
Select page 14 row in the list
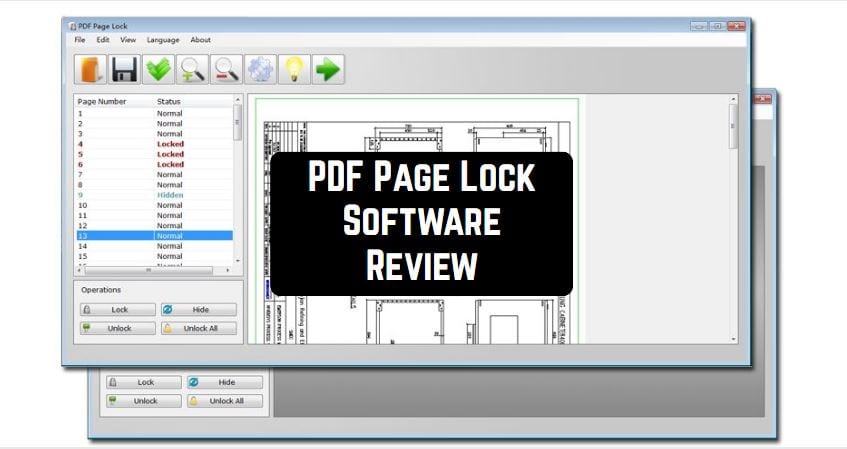[154, 246]
